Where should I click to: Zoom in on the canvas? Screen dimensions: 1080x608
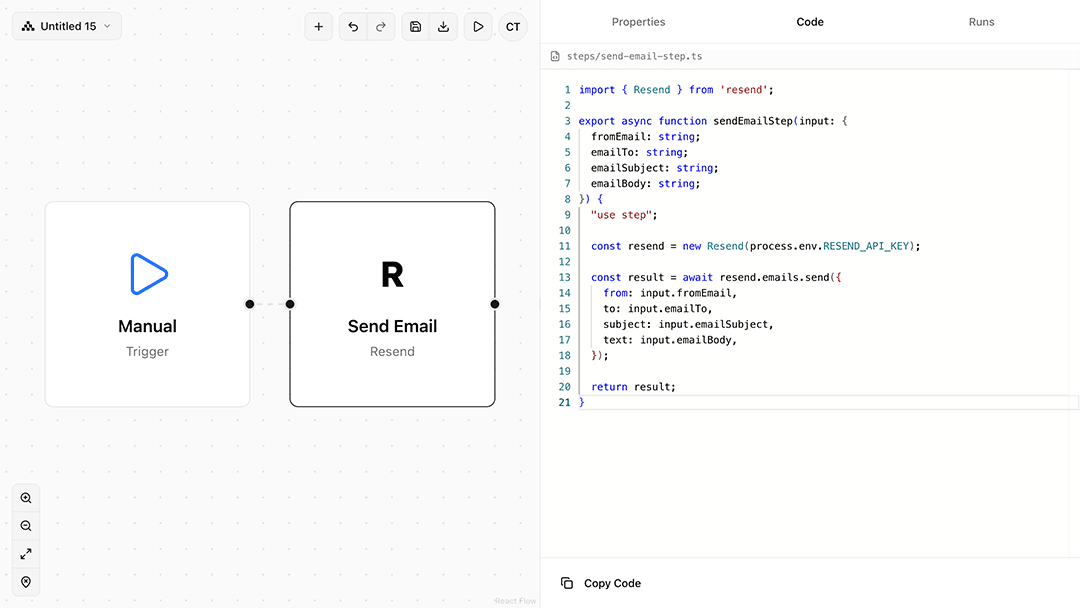coord(26,498)
